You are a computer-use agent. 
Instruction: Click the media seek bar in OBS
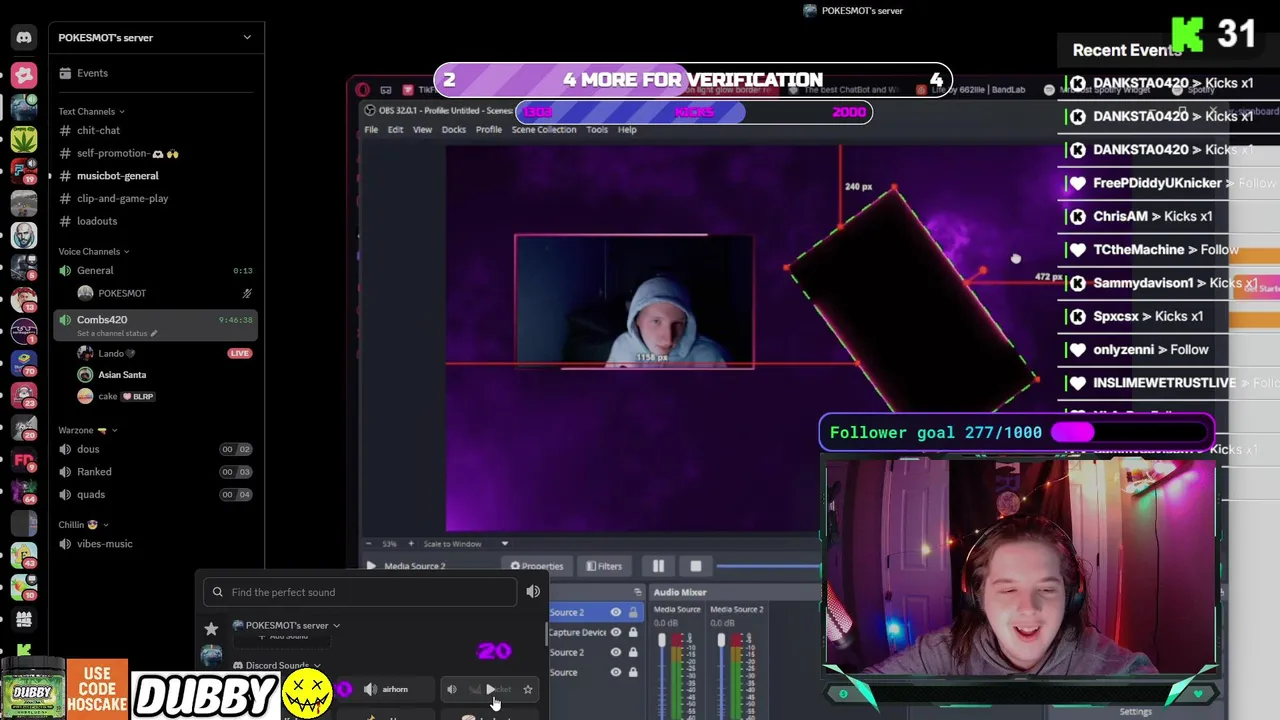point(768,566)
